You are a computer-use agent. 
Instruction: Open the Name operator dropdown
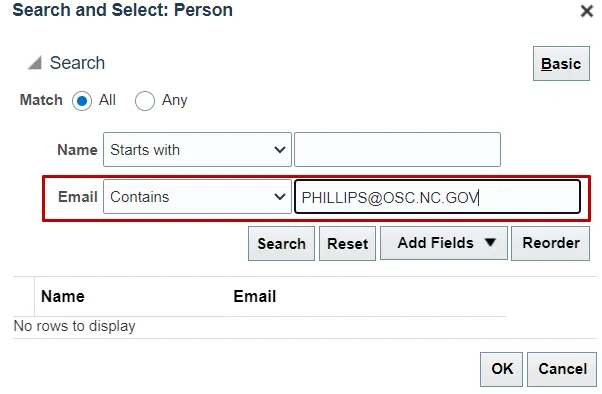click(x=197, y=150)
